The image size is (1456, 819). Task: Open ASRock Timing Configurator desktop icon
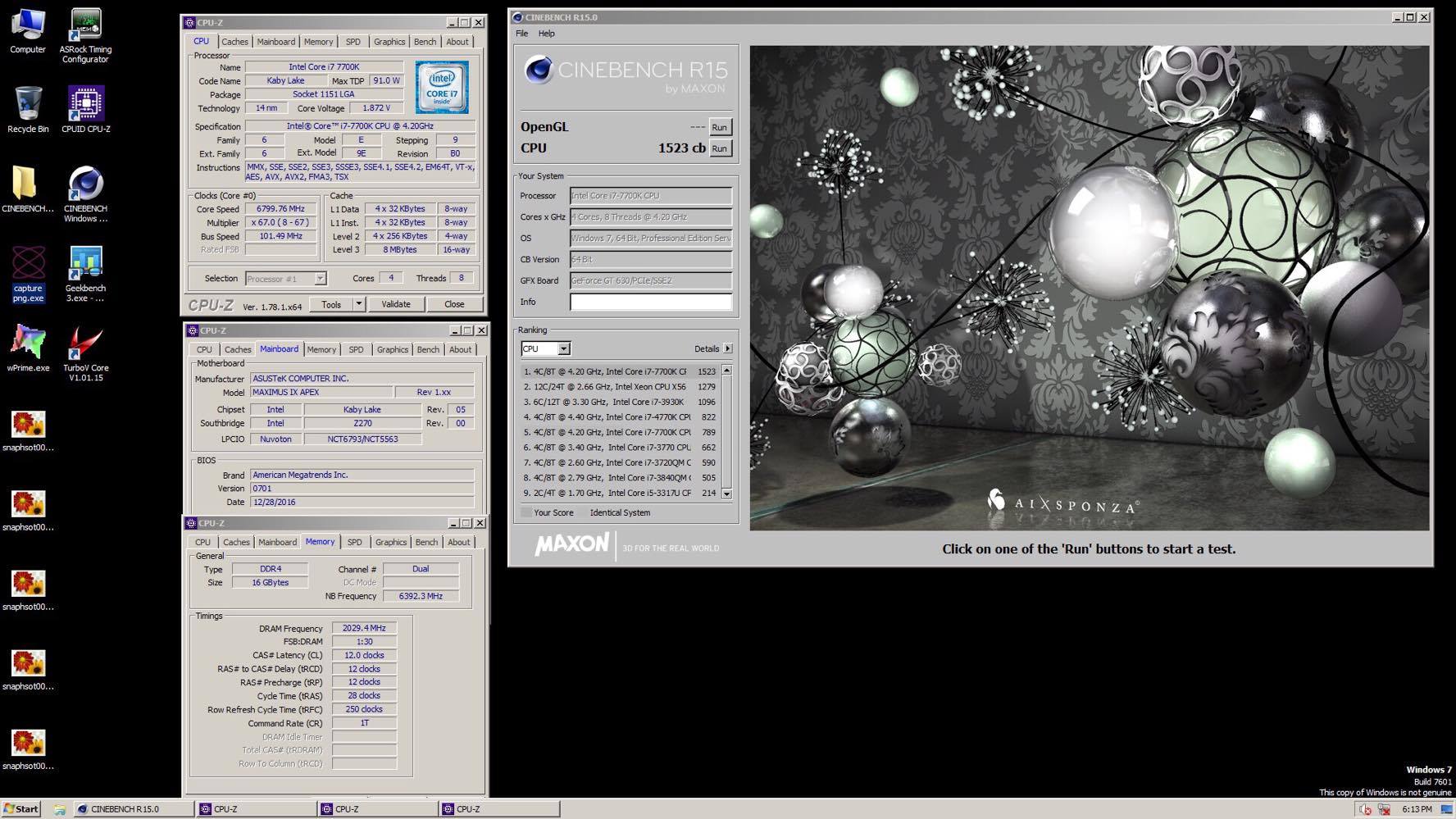pos(85,35)
